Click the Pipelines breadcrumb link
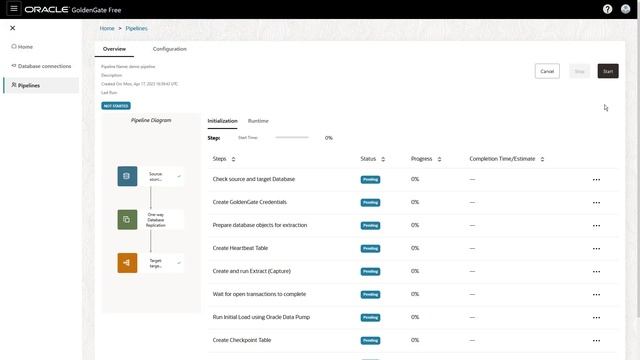This screenshot has width=640, height=360. pyautogui.click(x=136, y=29)
